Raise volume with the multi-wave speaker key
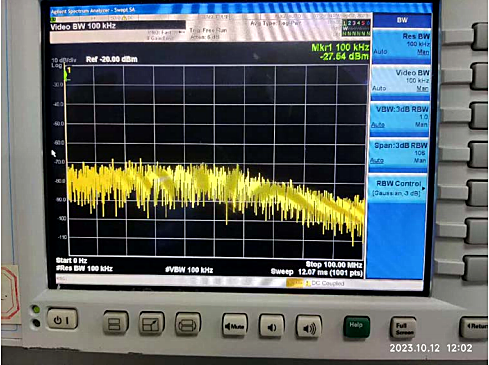 (309, 328)
